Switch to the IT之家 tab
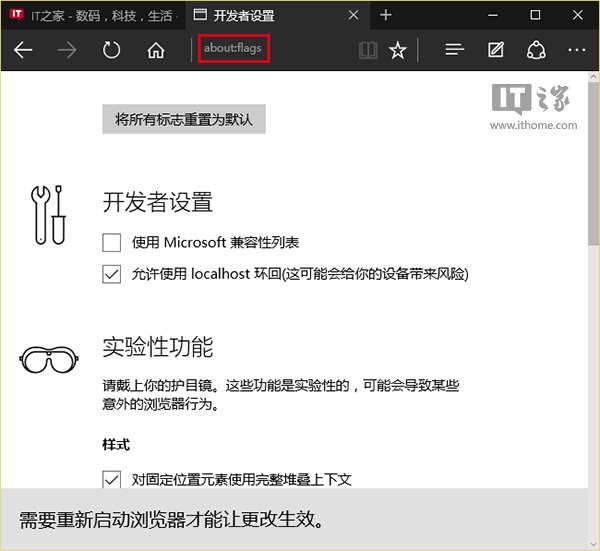 pyautogui.click(x=93, y=15)
